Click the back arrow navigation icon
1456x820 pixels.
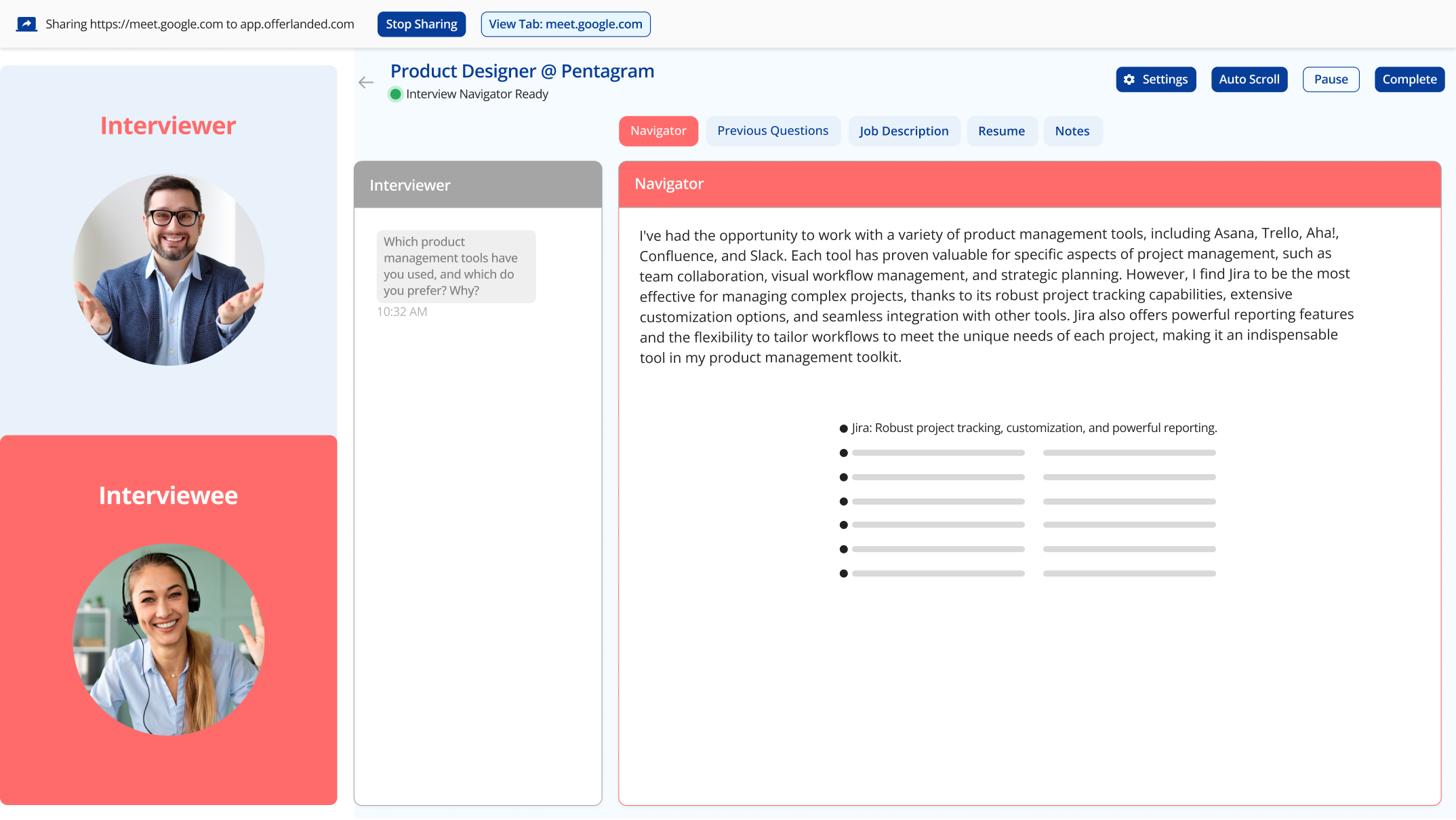tap(366, 82)
